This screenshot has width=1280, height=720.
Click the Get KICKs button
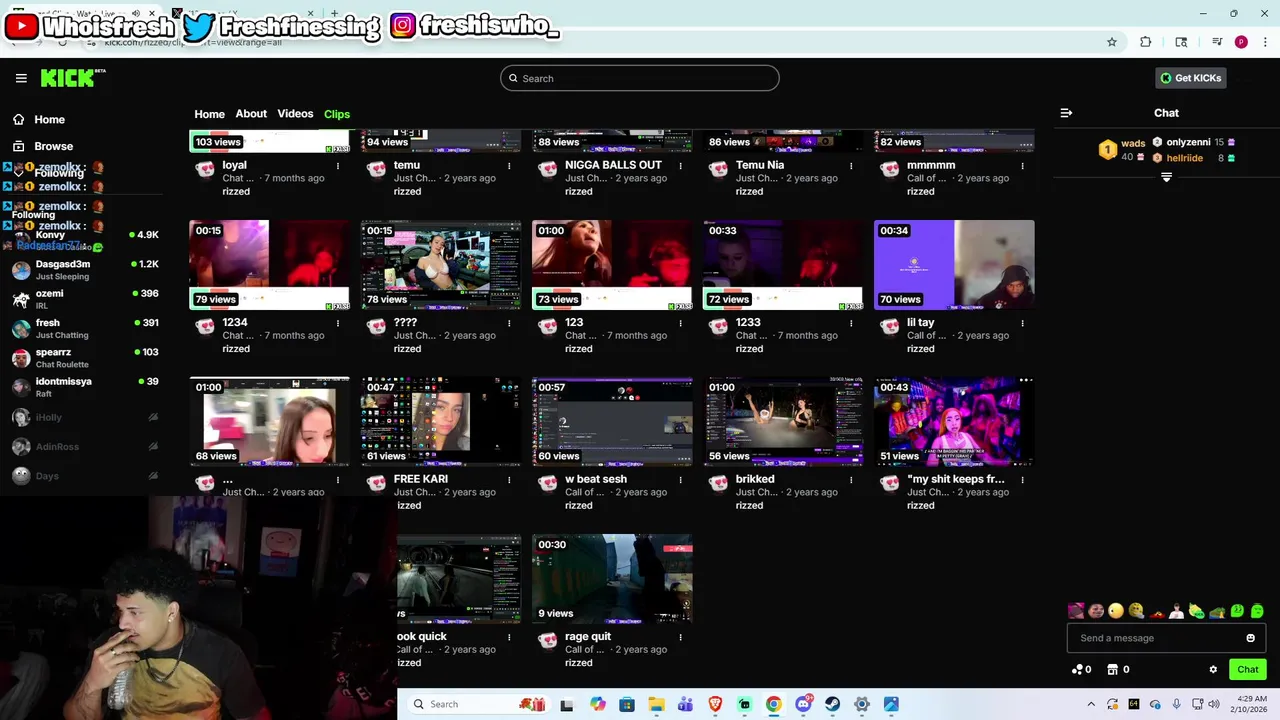[x=1191, y=78]
